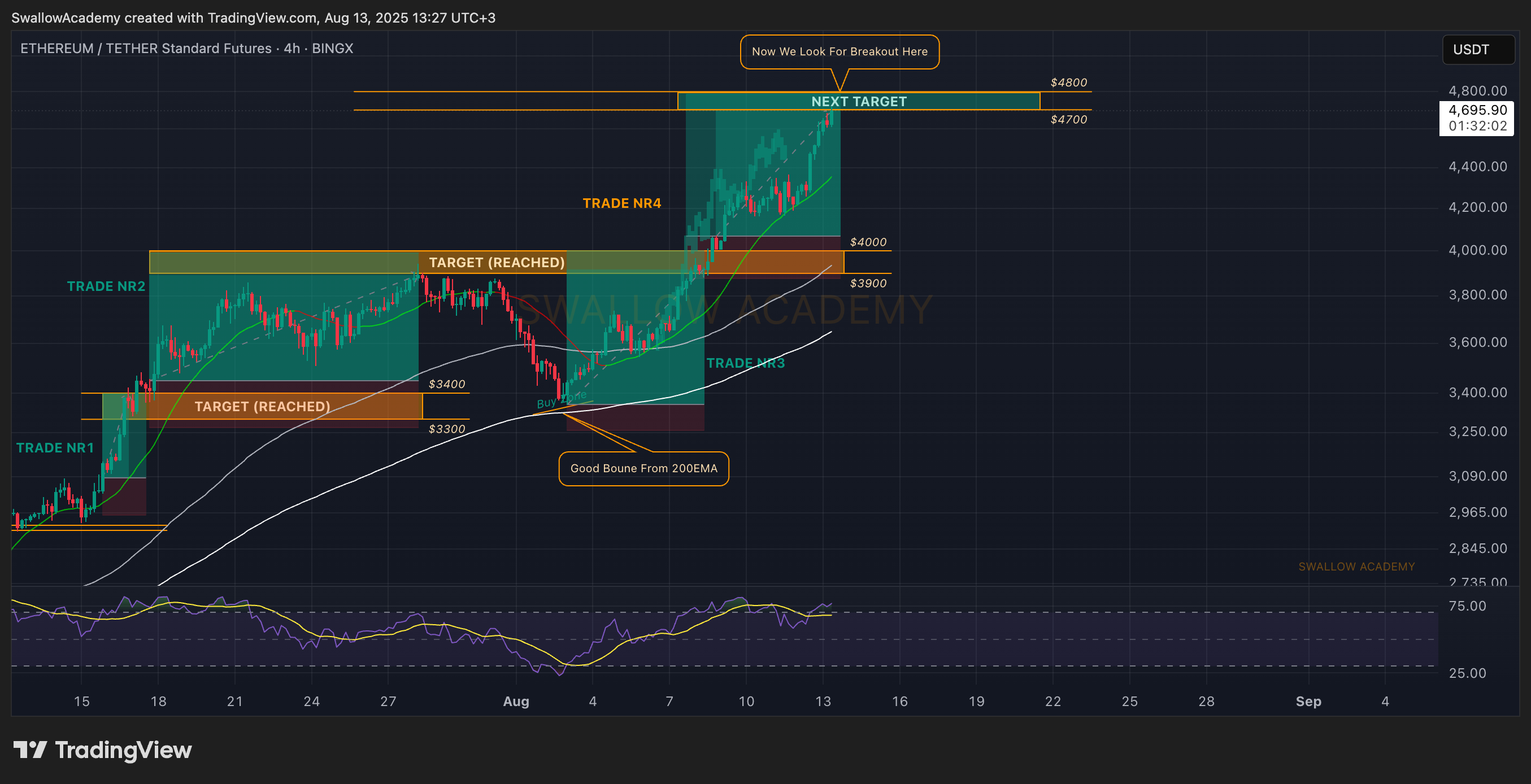Click date 27 on the time axis
Image resolution: width=1531 pixels, height=784 pixels.
tap(388, 702)
